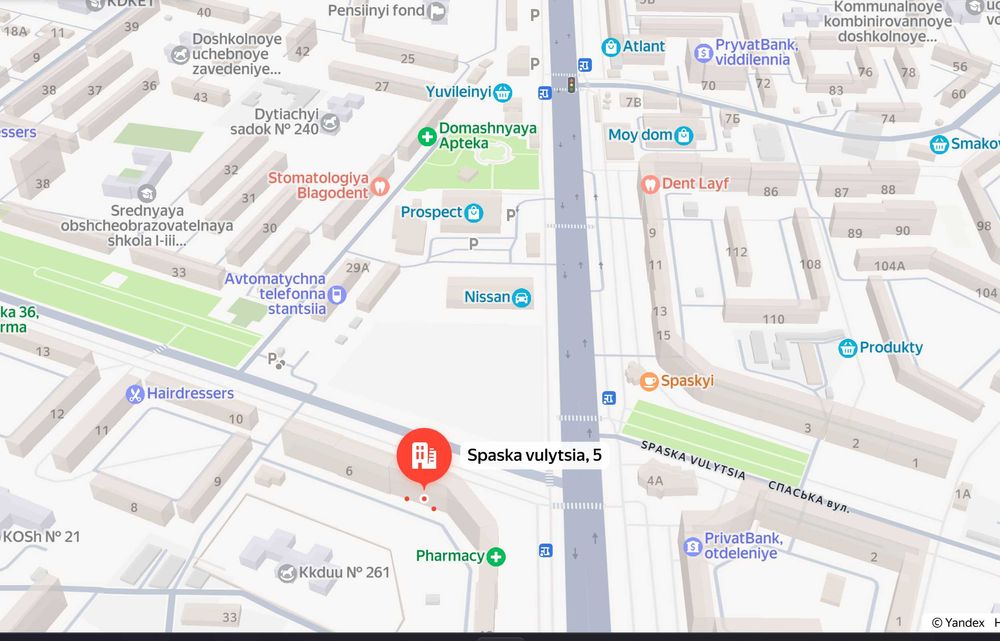This screenshot has width=1000, height=641.
Task: Click the traffic light icon on avenue
Action: [x=571, y=84]
